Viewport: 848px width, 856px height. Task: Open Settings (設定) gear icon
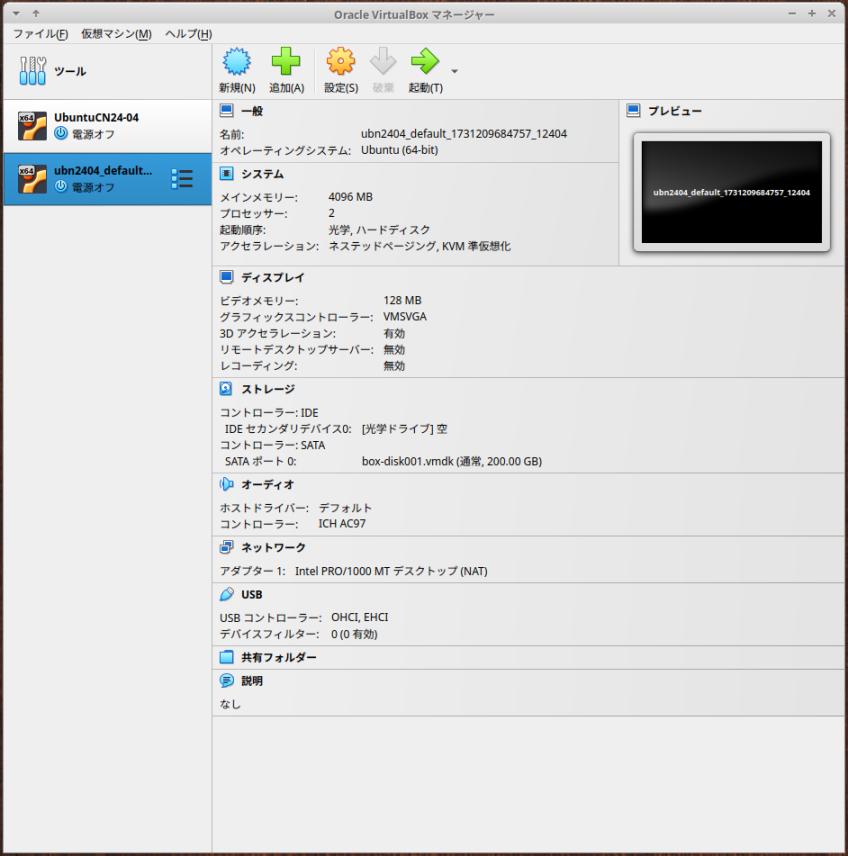[x=341, y=61]
